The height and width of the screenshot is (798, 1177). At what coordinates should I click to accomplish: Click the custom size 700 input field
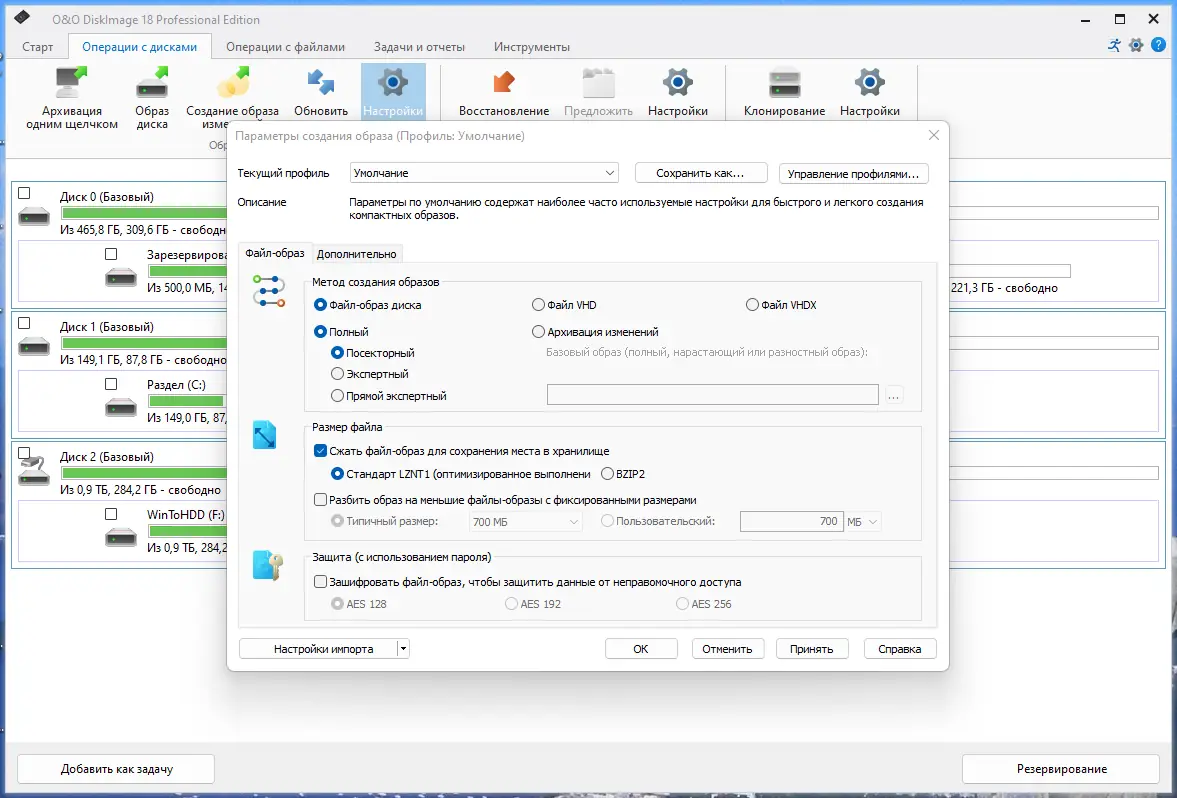(x=791, y=521)
